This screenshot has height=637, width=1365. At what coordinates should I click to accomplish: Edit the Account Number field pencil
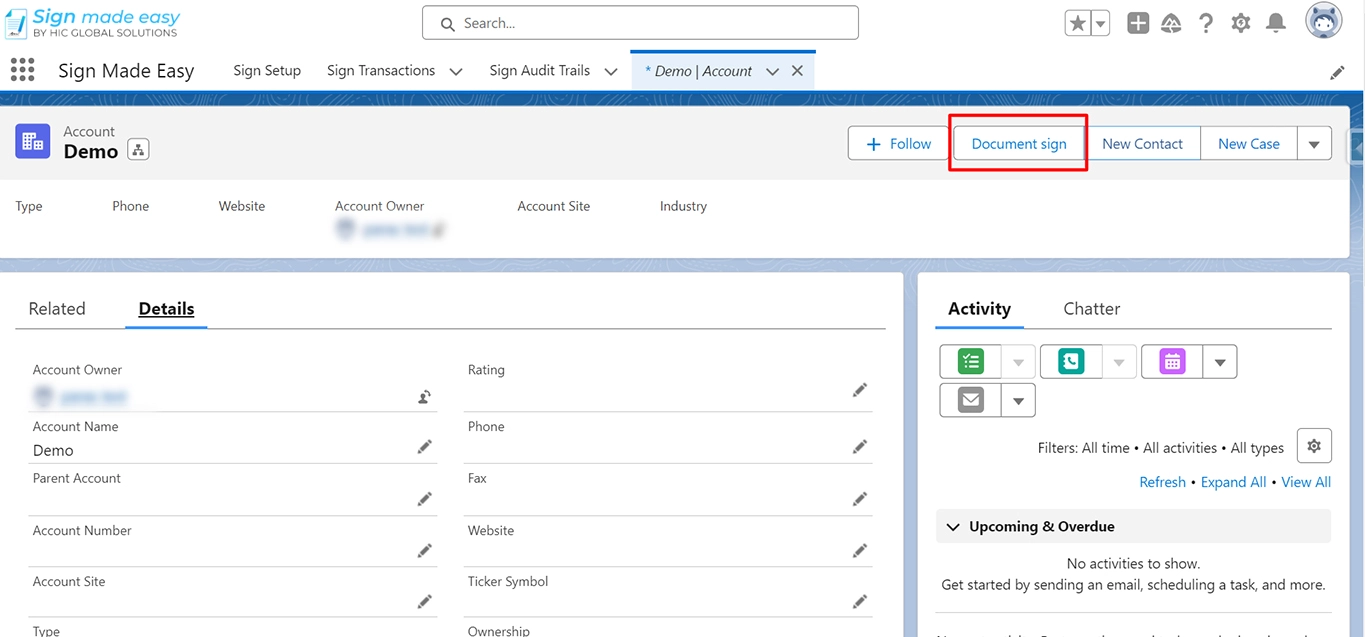[425, 550]
